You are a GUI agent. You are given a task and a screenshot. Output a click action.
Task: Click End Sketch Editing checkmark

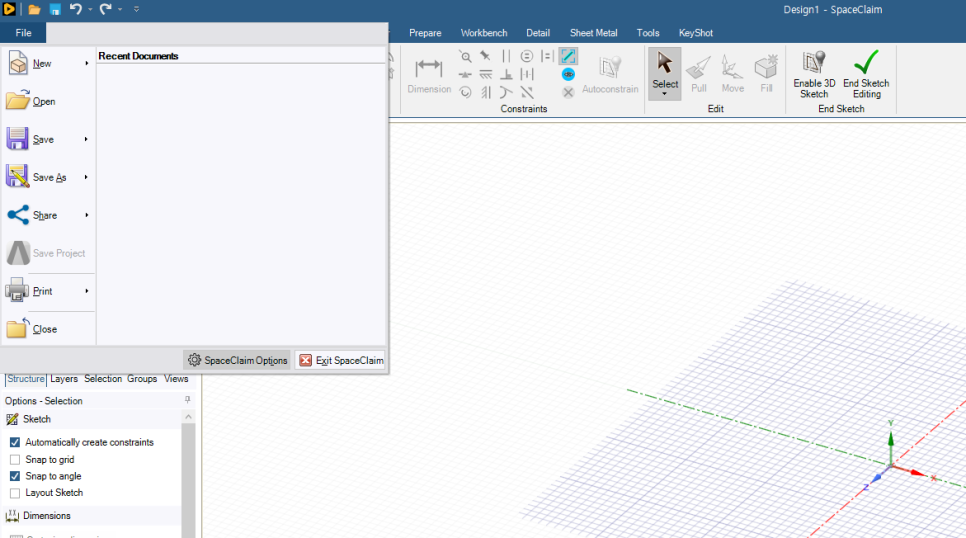pos(866,75)
